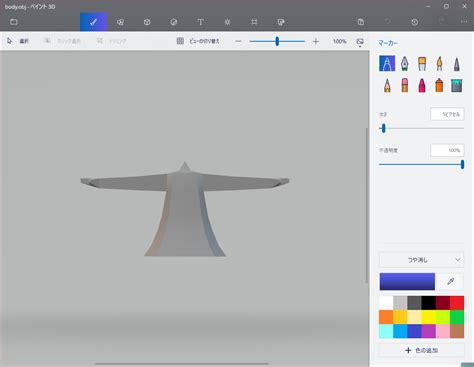Pick the white color swatch

tap(386, 303)
